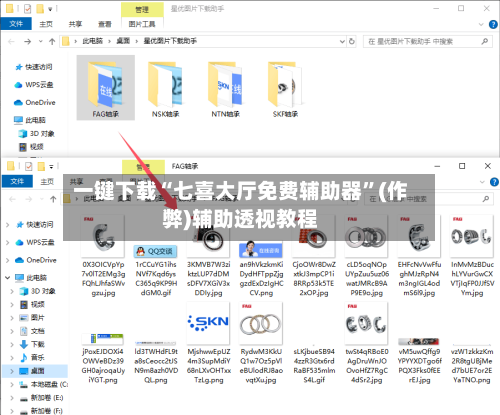
Task: Expand 图片 node in FAG轴承 window tree
Action: point(12,318)
